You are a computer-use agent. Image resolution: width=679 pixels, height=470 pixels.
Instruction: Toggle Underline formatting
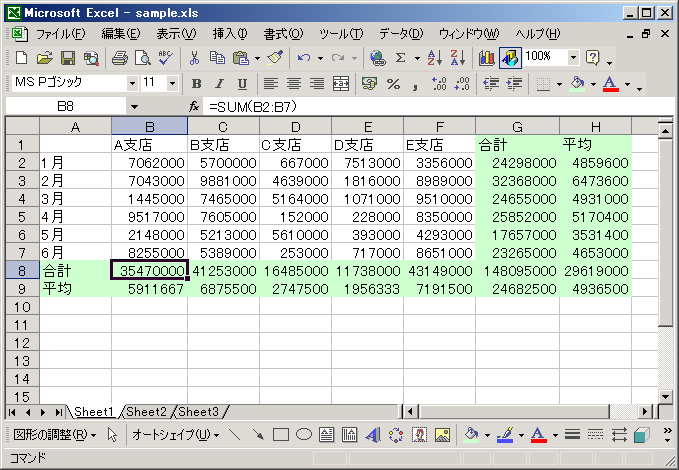tap(242, 83)
